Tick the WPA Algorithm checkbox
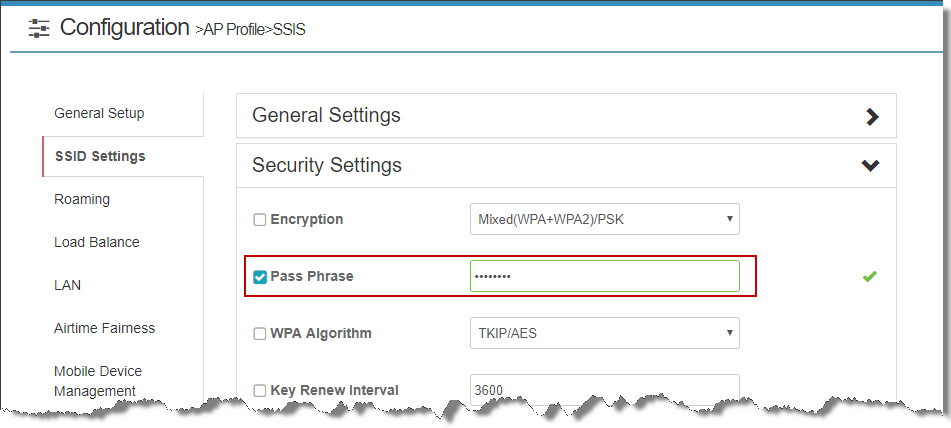Screen dimensions: 951x428 click(x=260, y=334)
